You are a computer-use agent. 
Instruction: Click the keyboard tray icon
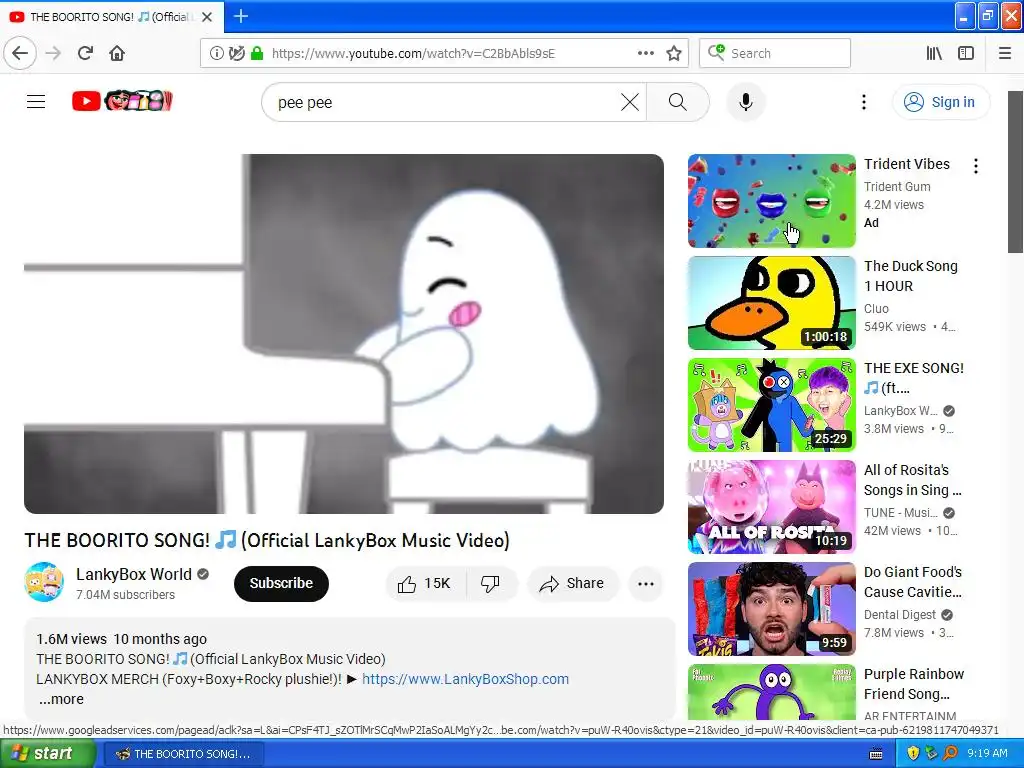coord(876,754)
